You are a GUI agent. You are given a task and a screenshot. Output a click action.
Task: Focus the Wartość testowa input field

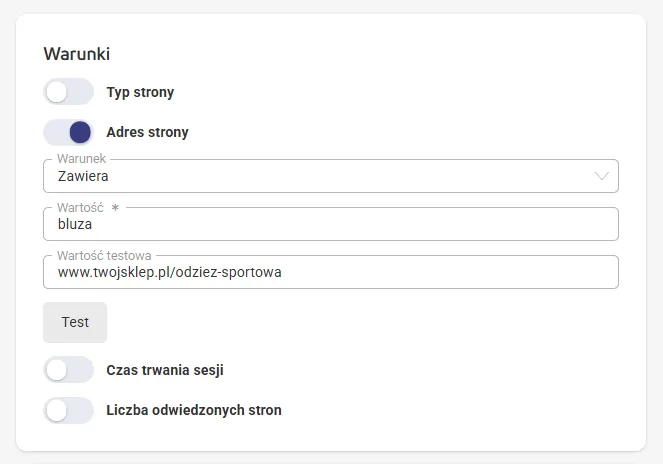[331, 272]
